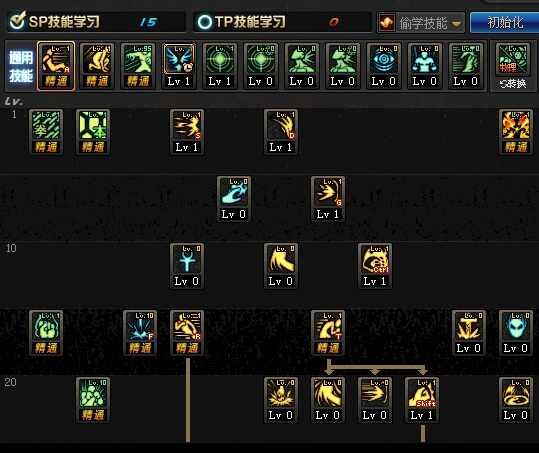Click the SP points value 15
The height and width of the screenshot is (453, 539).
(148, 22)
